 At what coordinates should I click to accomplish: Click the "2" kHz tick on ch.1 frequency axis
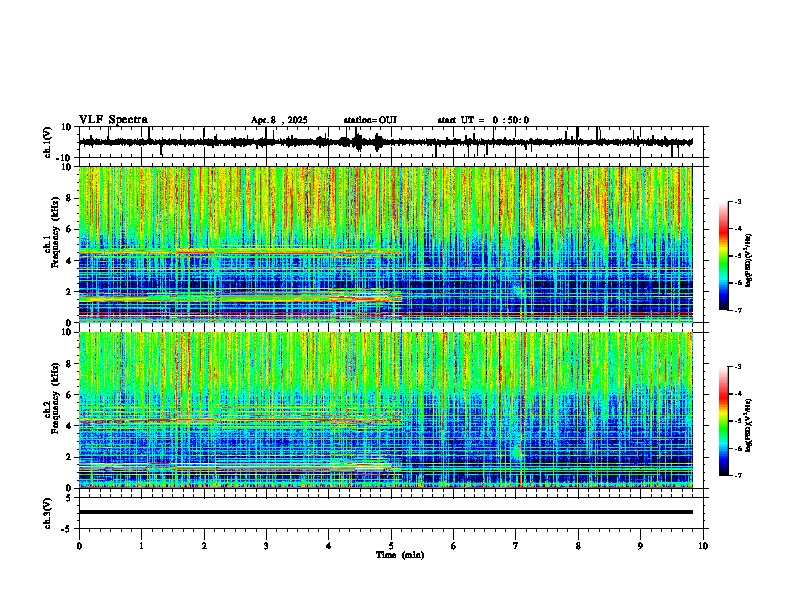tap(69, 291)
